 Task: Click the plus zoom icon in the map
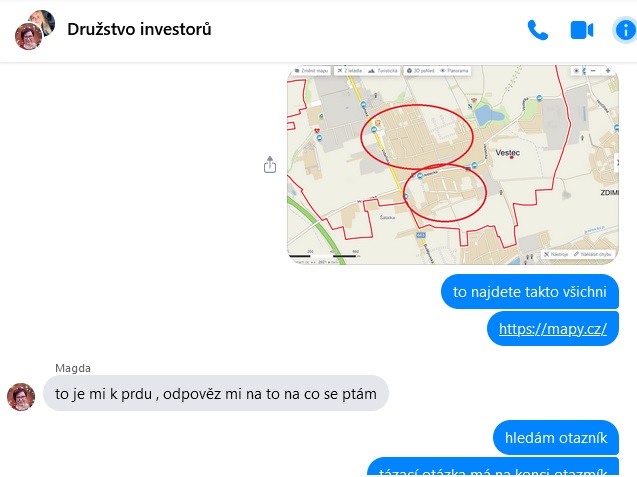[608, 71]
